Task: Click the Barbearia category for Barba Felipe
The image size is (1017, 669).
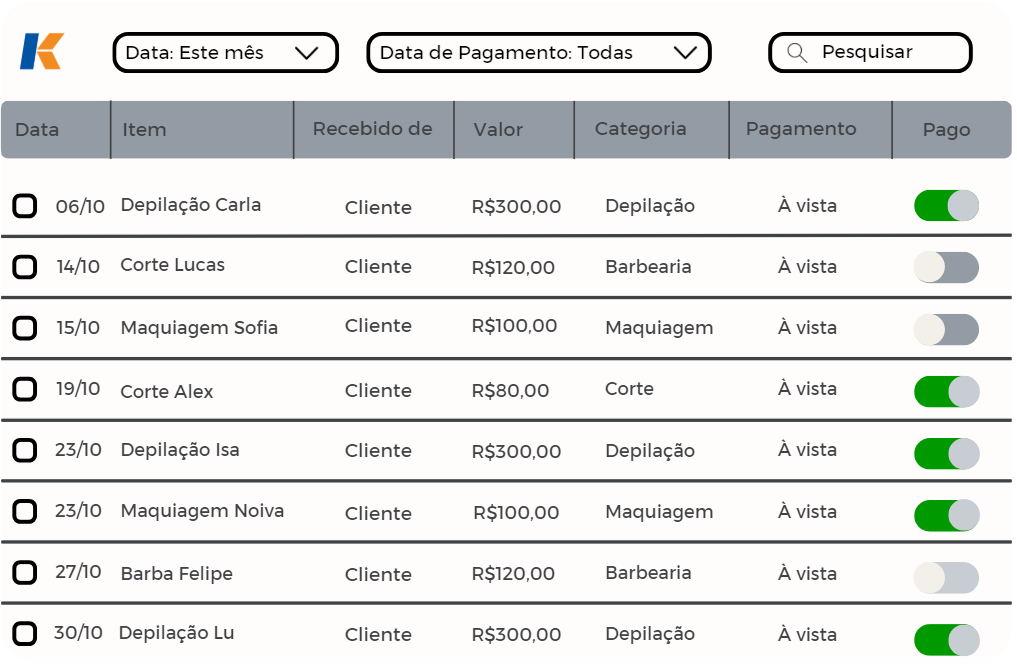Action: 648,573
